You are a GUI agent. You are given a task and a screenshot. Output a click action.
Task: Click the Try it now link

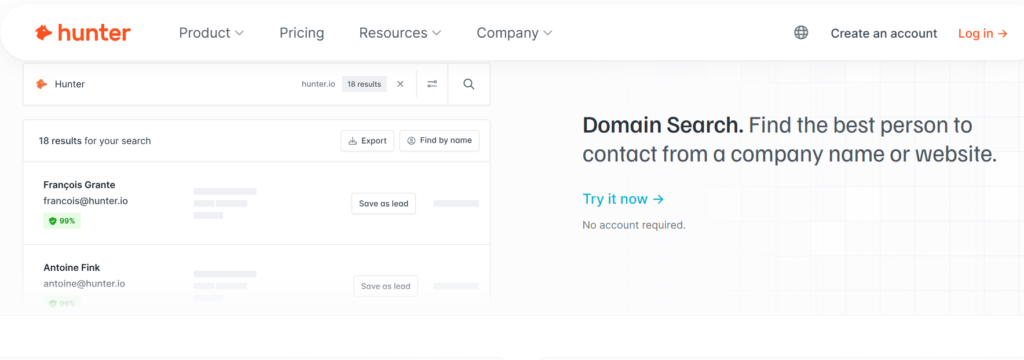click(623, 199)
